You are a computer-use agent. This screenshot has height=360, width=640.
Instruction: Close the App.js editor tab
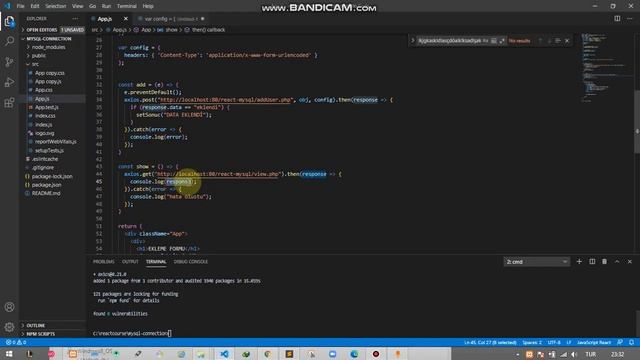(126, 19)
